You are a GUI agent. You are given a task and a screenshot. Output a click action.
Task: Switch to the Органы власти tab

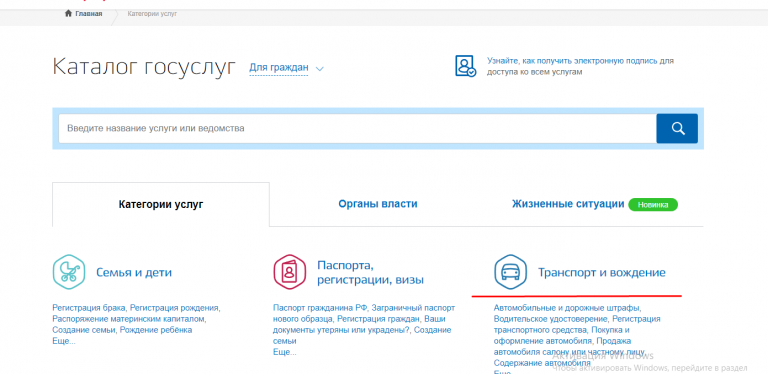coord(378,204)
